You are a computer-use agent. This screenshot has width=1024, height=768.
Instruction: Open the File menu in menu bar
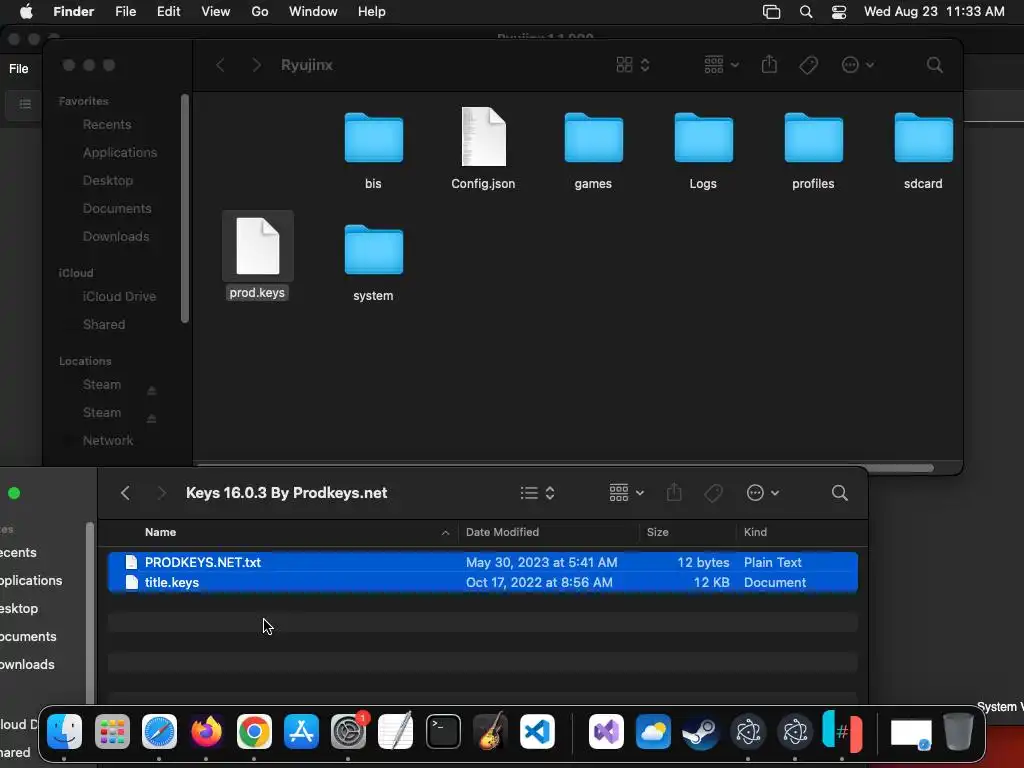coord(125,12)
